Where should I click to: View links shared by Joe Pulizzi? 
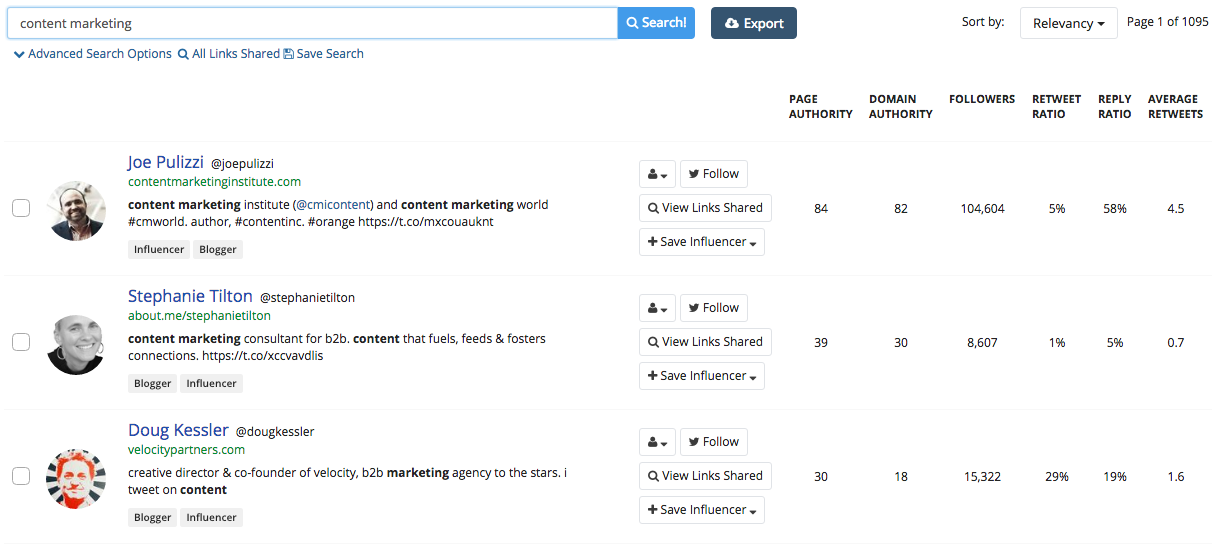tap(705, 208)
